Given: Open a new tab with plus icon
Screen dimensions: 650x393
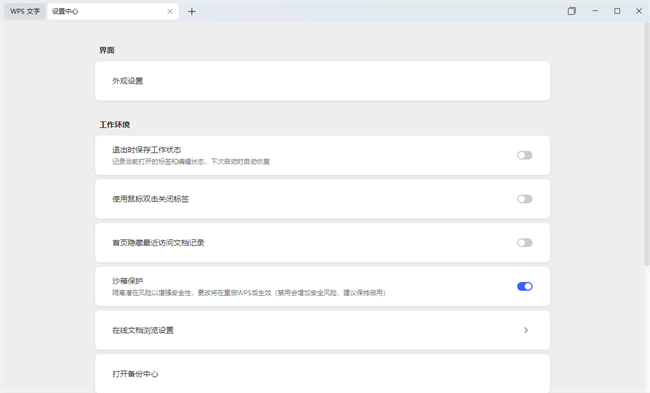Looking at the screenshot, I should coord(192,12).
